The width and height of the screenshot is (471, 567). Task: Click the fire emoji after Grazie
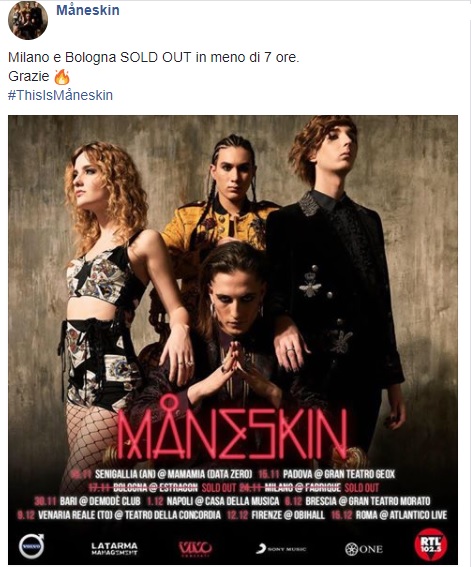pos(61,77)
